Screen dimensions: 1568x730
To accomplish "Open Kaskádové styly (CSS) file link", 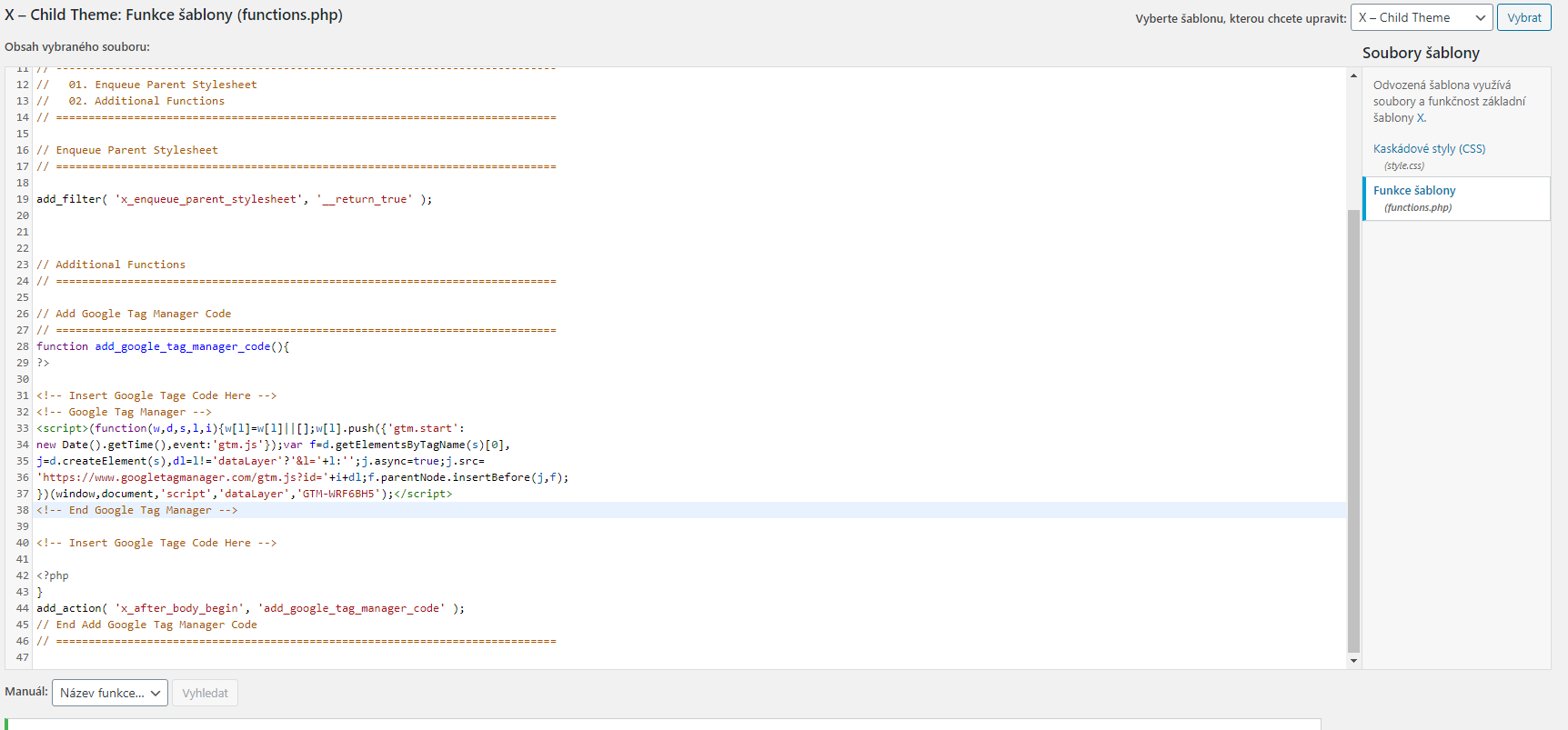I will pyautogui.click(x=1429, y=148).
